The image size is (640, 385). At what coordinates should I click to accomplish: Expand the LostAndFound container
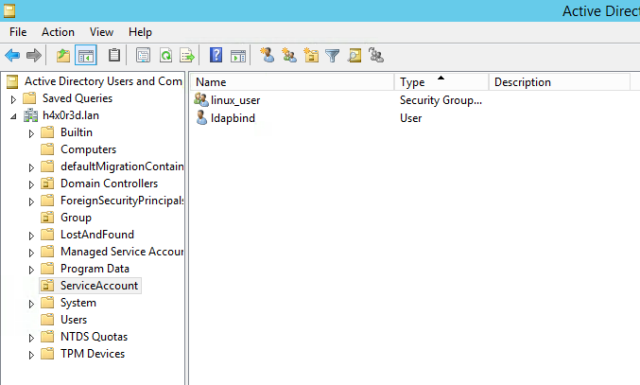tap(31, 236)
